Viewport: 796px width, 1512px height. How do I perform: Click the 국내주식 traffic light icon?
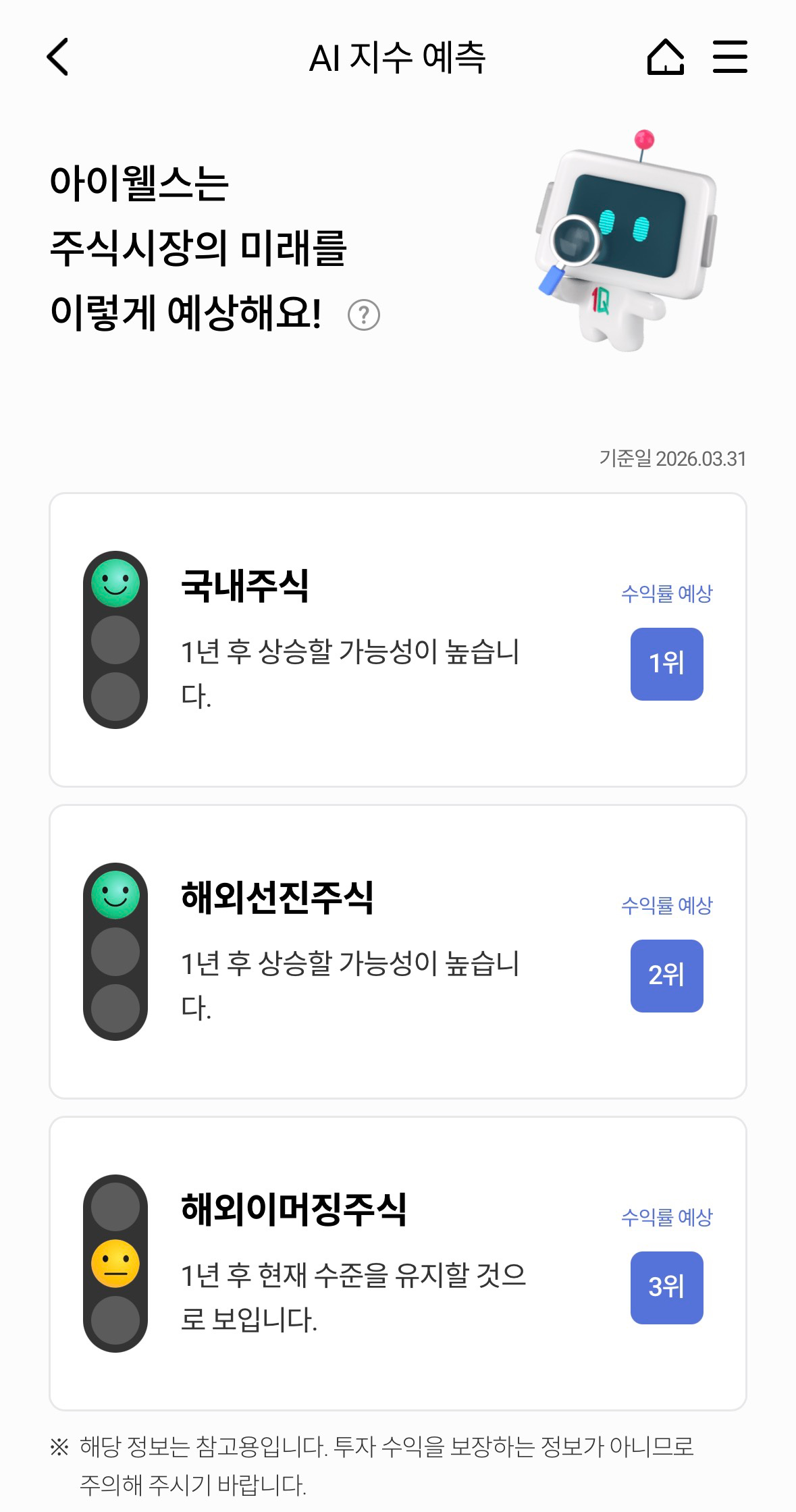(115, 640)
